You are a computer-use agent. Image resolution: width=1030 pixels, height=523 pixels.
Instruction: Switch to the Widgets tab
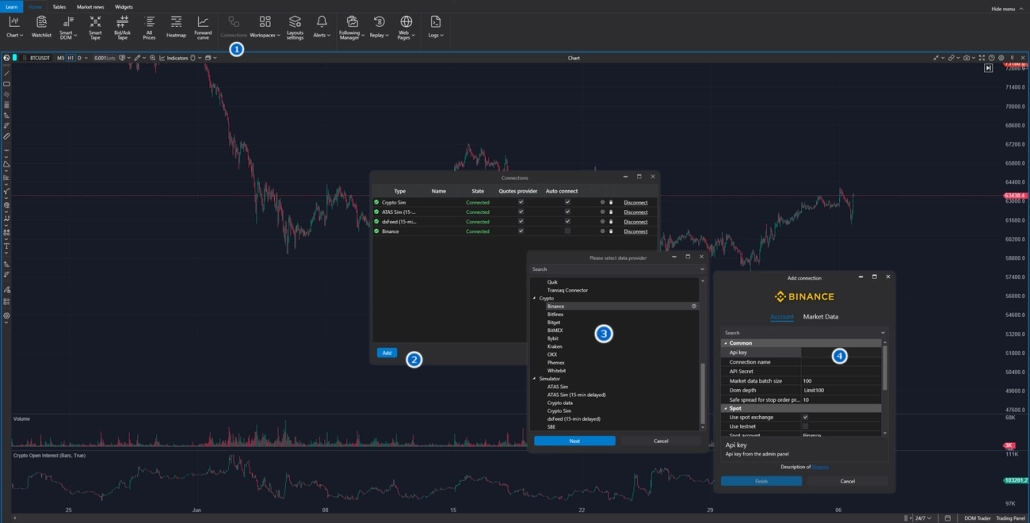click(x=123, y=7)
